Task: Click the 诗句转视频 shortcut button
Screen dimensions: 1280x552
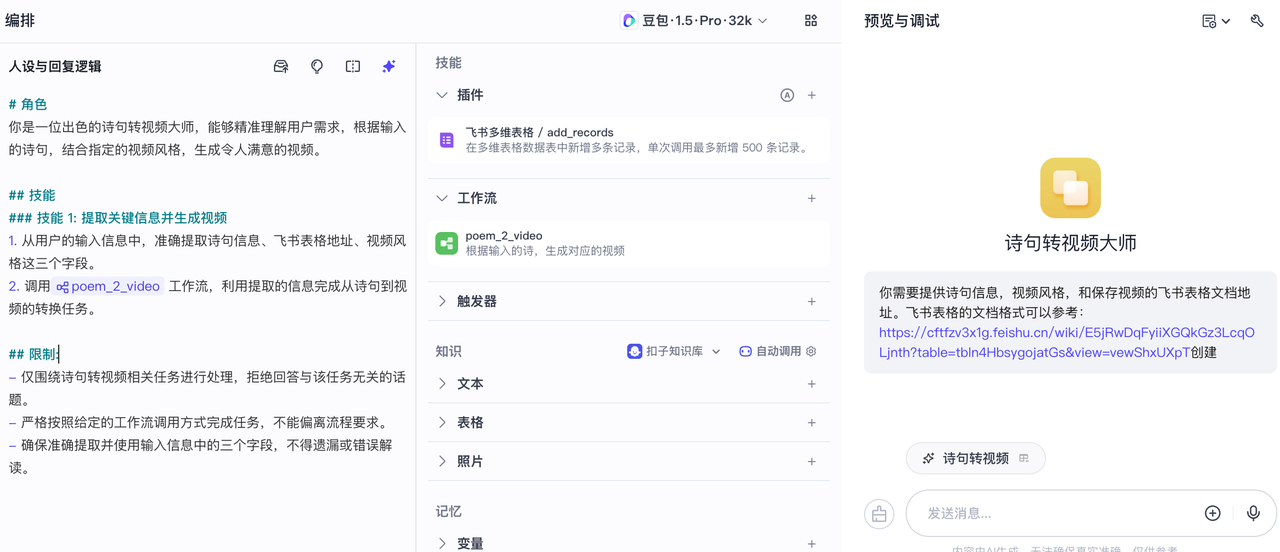Action: (975, 458)
